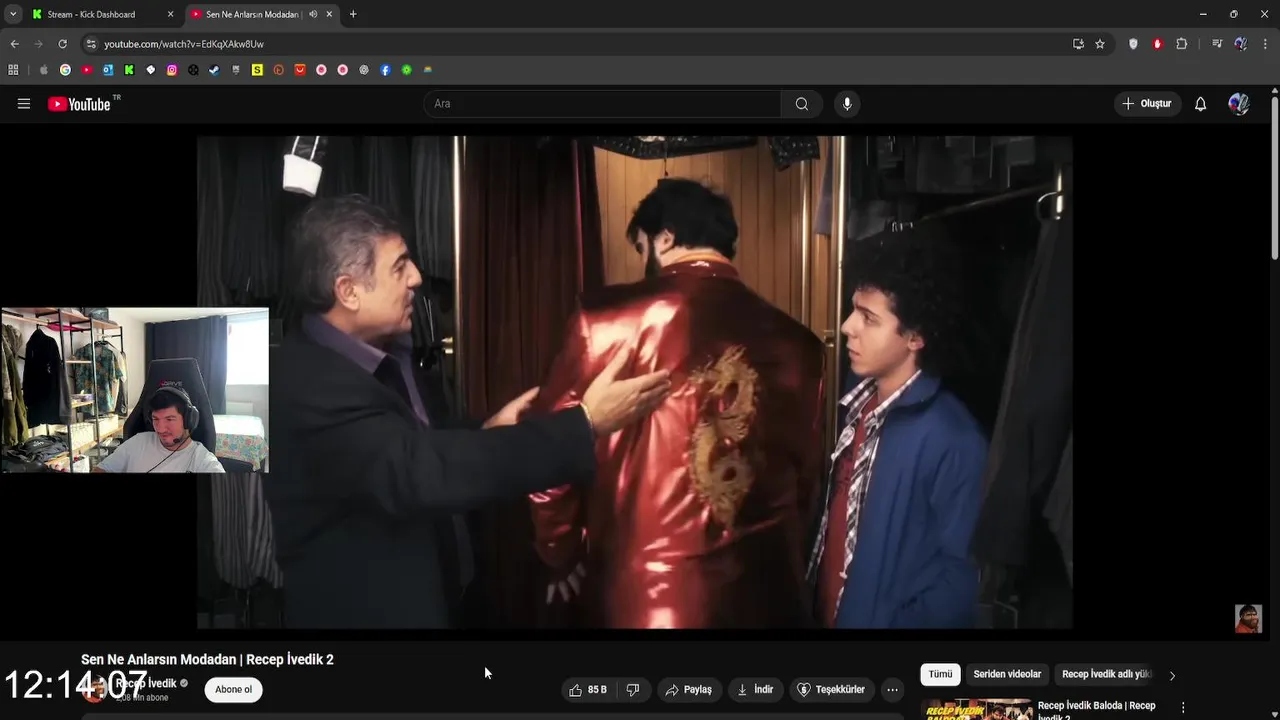
Task: Dislike the video with thumbs down
Action: click(x=633, y=690)
